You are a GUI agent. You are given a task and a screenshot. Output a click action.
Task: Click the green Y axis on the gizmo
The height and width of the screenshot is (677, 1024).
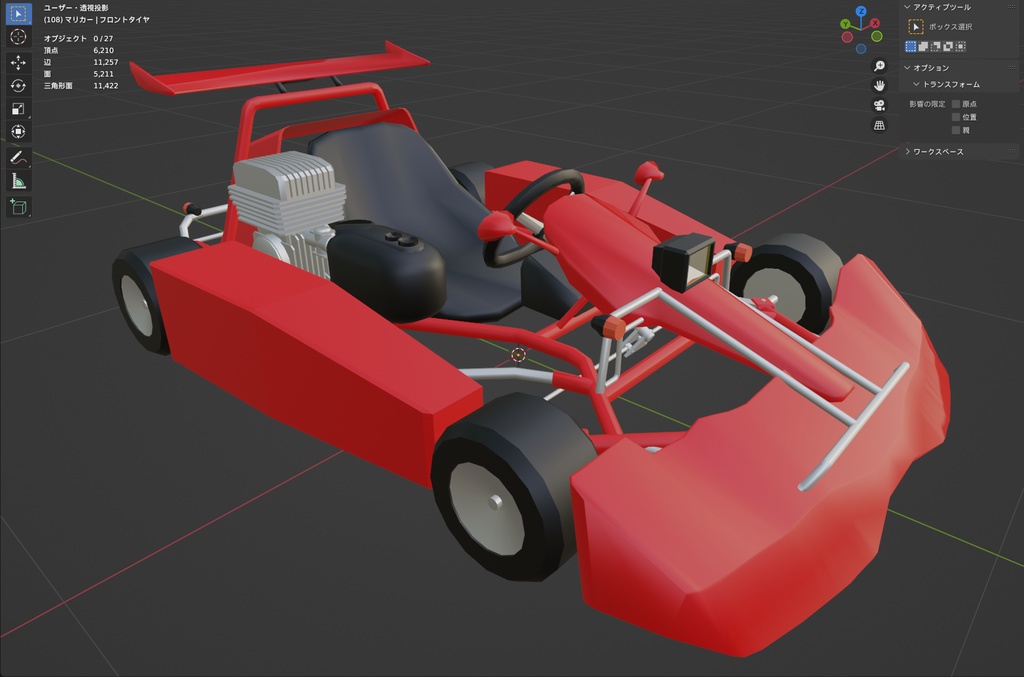[x=846, y=24]
